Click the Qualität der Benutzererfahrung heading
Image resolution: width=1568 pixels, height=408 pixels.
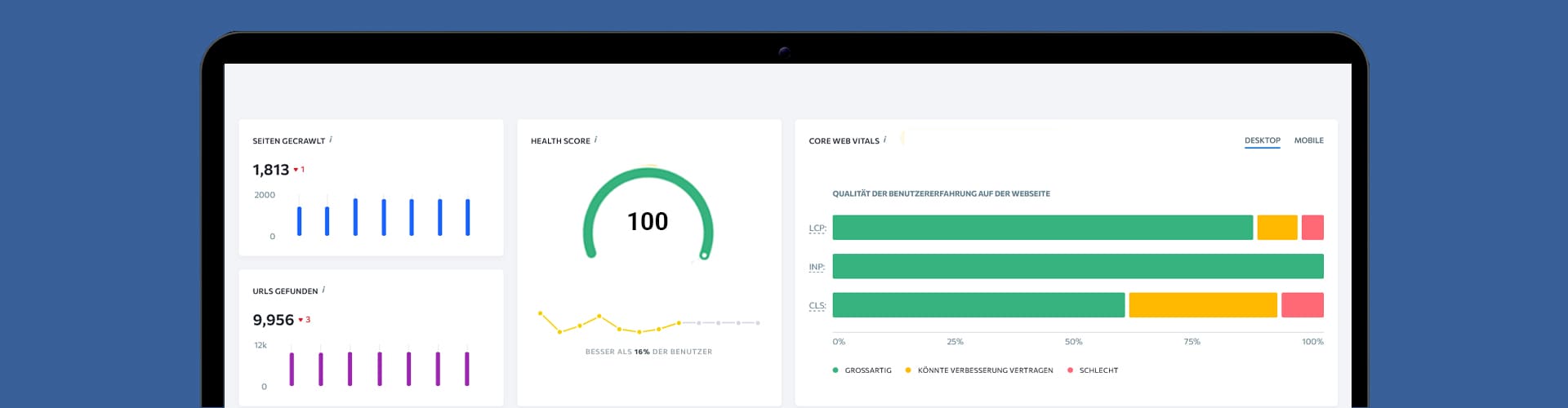click(x=941, y=193)
